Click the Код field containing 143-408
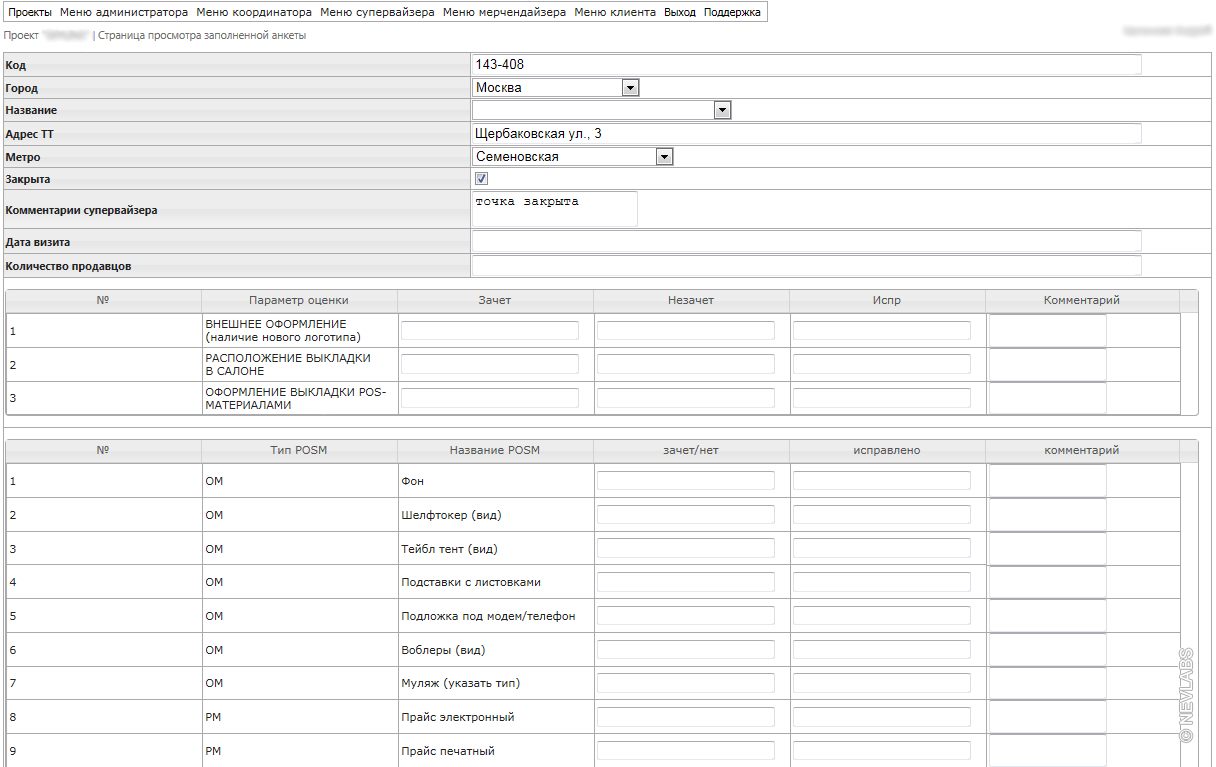 tap(806, 65)
